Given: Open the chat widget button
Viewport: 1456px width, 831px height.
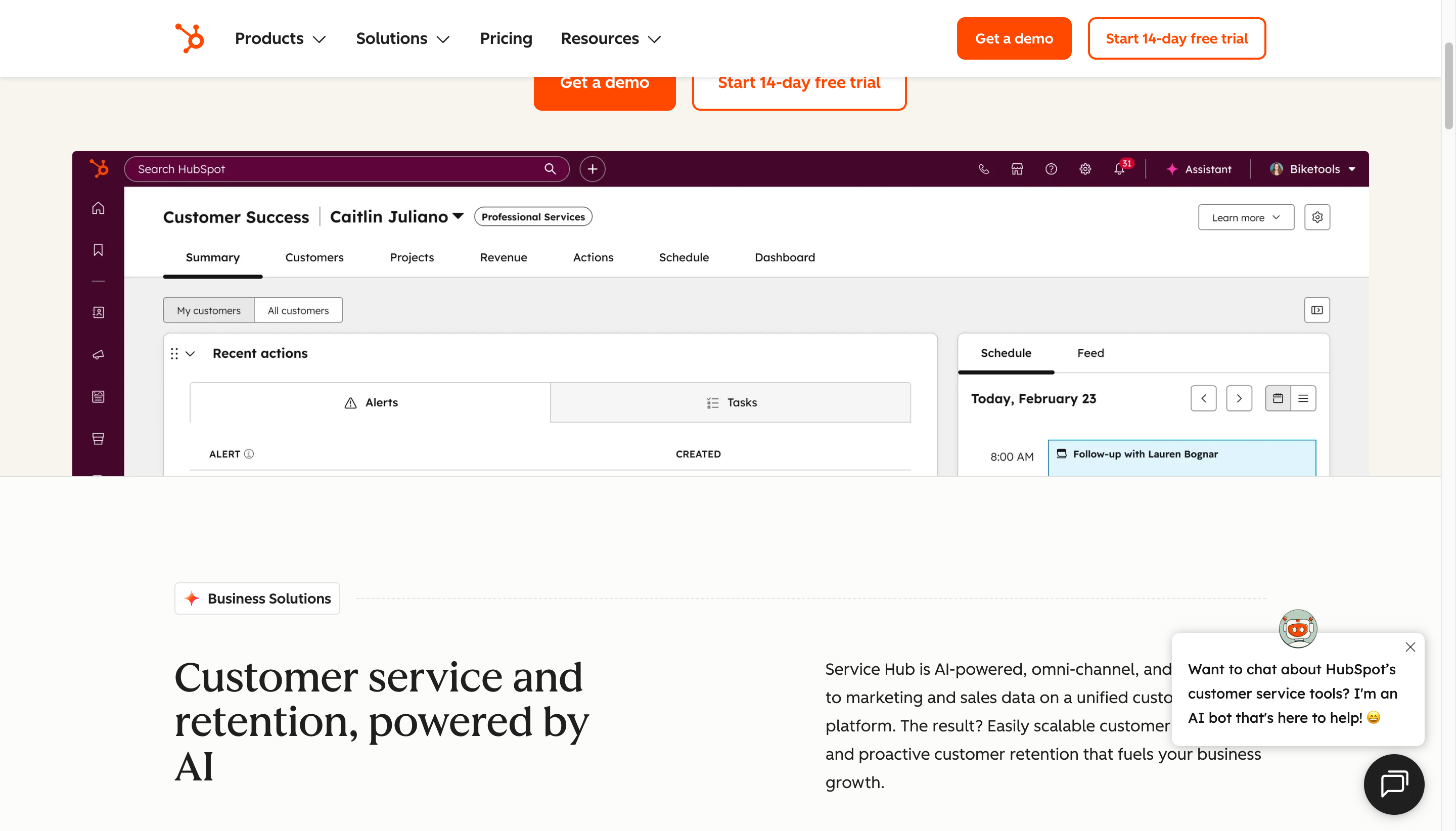Looking at the screenshot, I should [x=1394, y=783].
